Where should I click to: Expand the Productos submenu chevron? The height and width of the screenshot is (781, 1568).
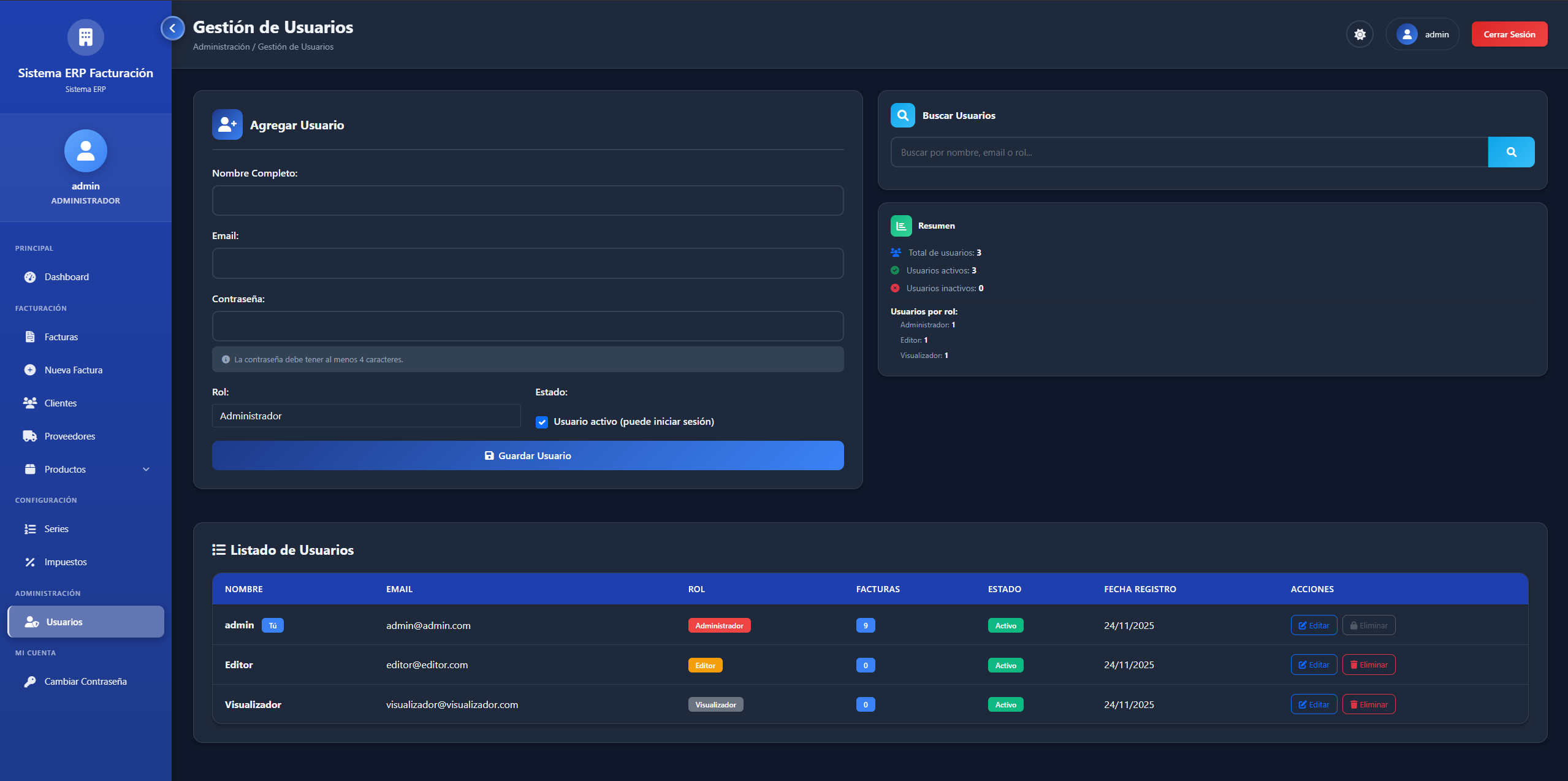[145, 469]
